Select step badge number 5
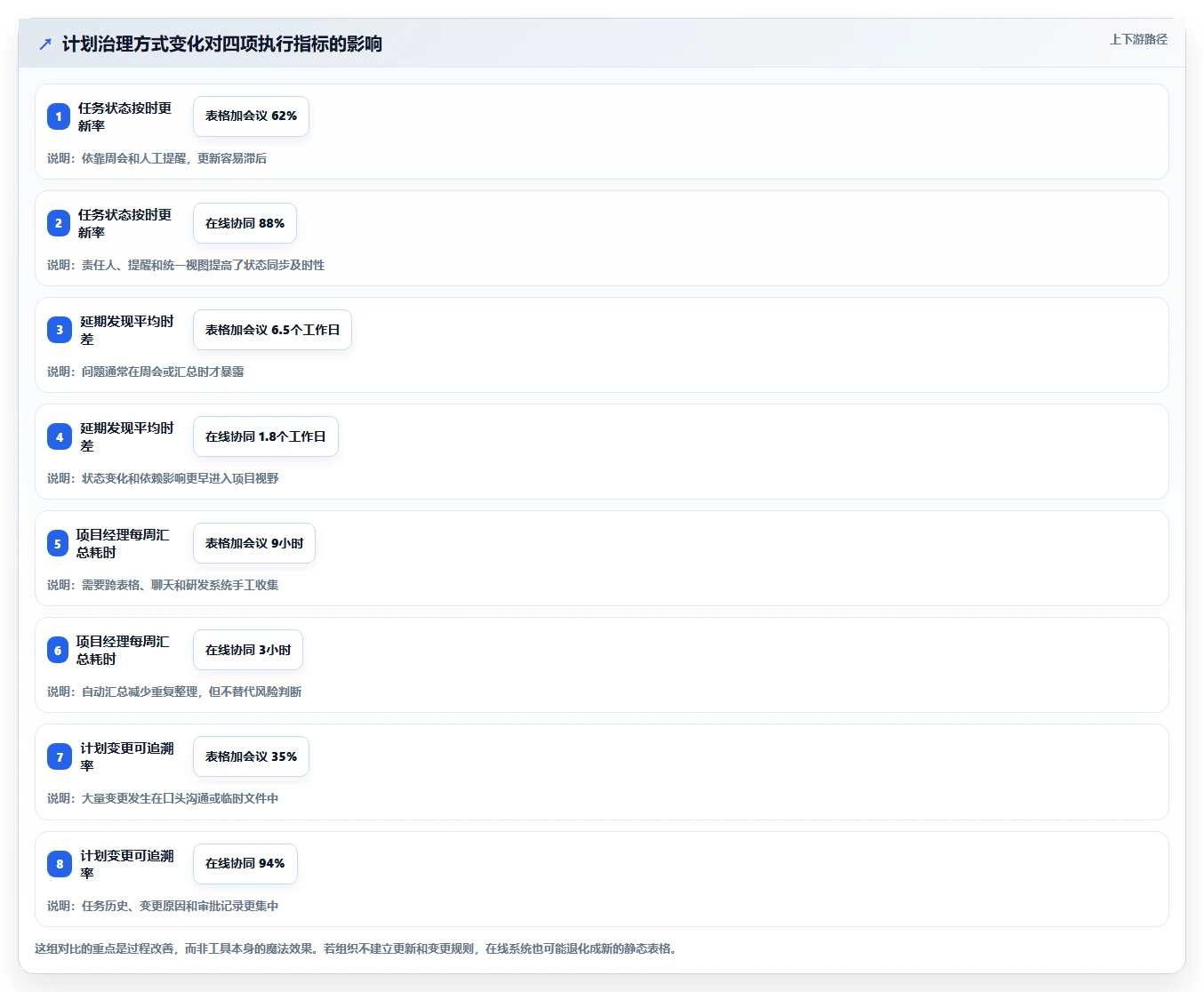Screen dimensions: 1204x992 coord(58,543)
